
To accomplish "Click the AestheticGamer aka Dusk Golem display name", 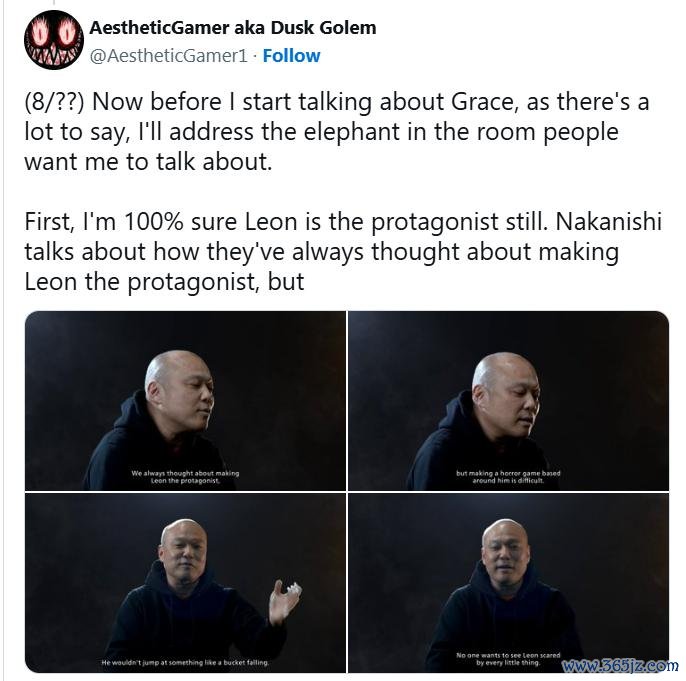I will tap(233, 28).
